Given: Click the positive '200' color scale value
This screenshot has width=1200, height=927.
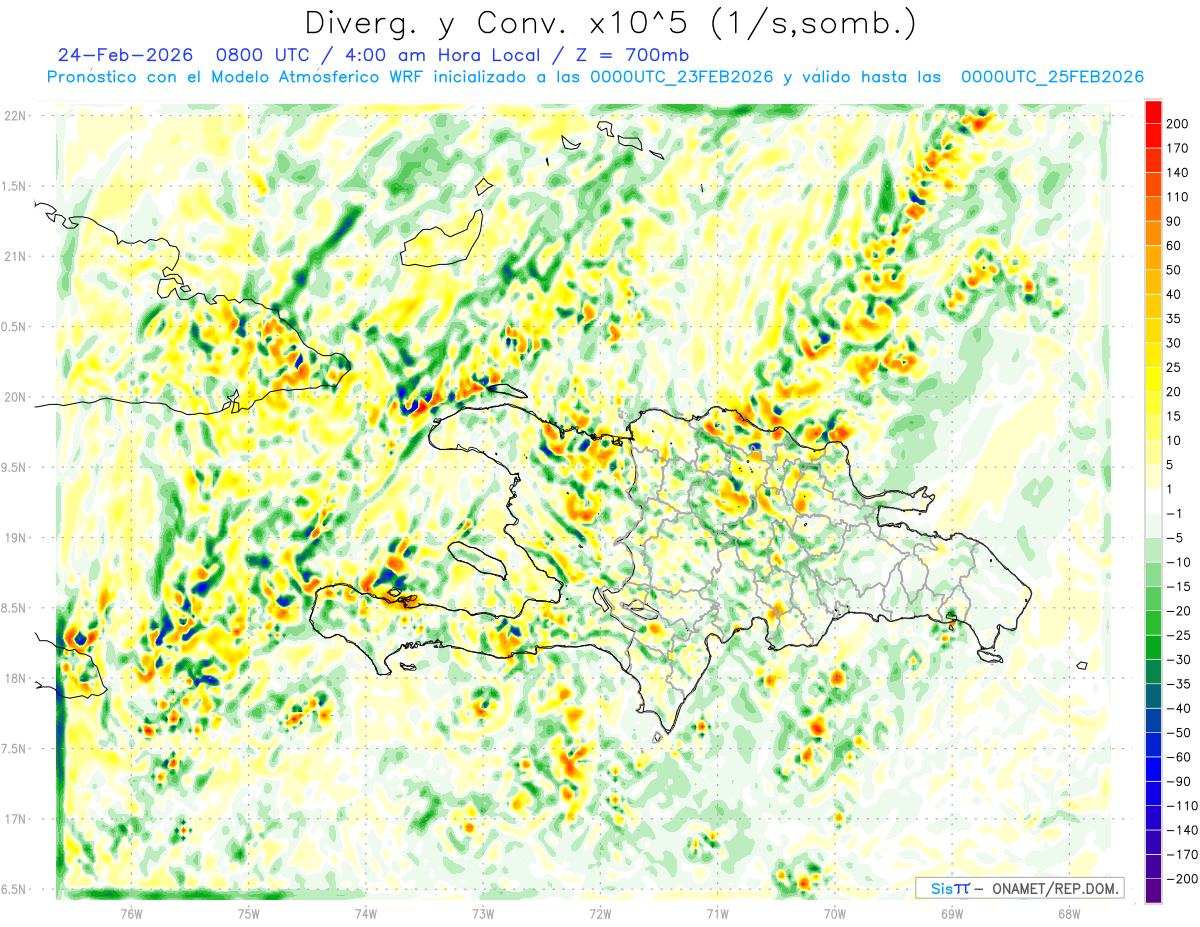Looking at the screenshot, I should coord(1178,123).
